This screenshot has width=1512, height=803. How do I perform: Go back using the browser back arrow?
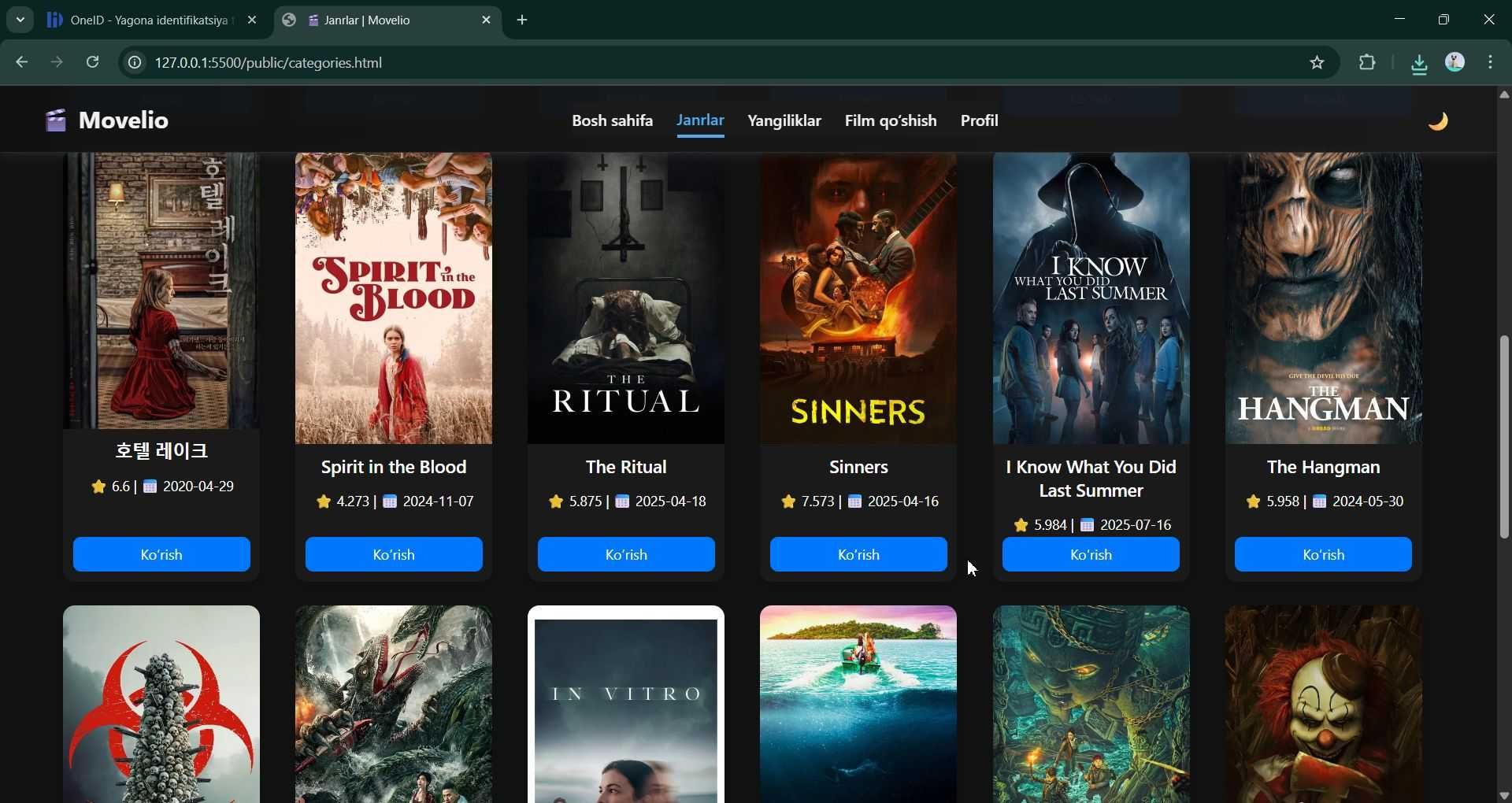pyautogui.click(x=22, y=62)
